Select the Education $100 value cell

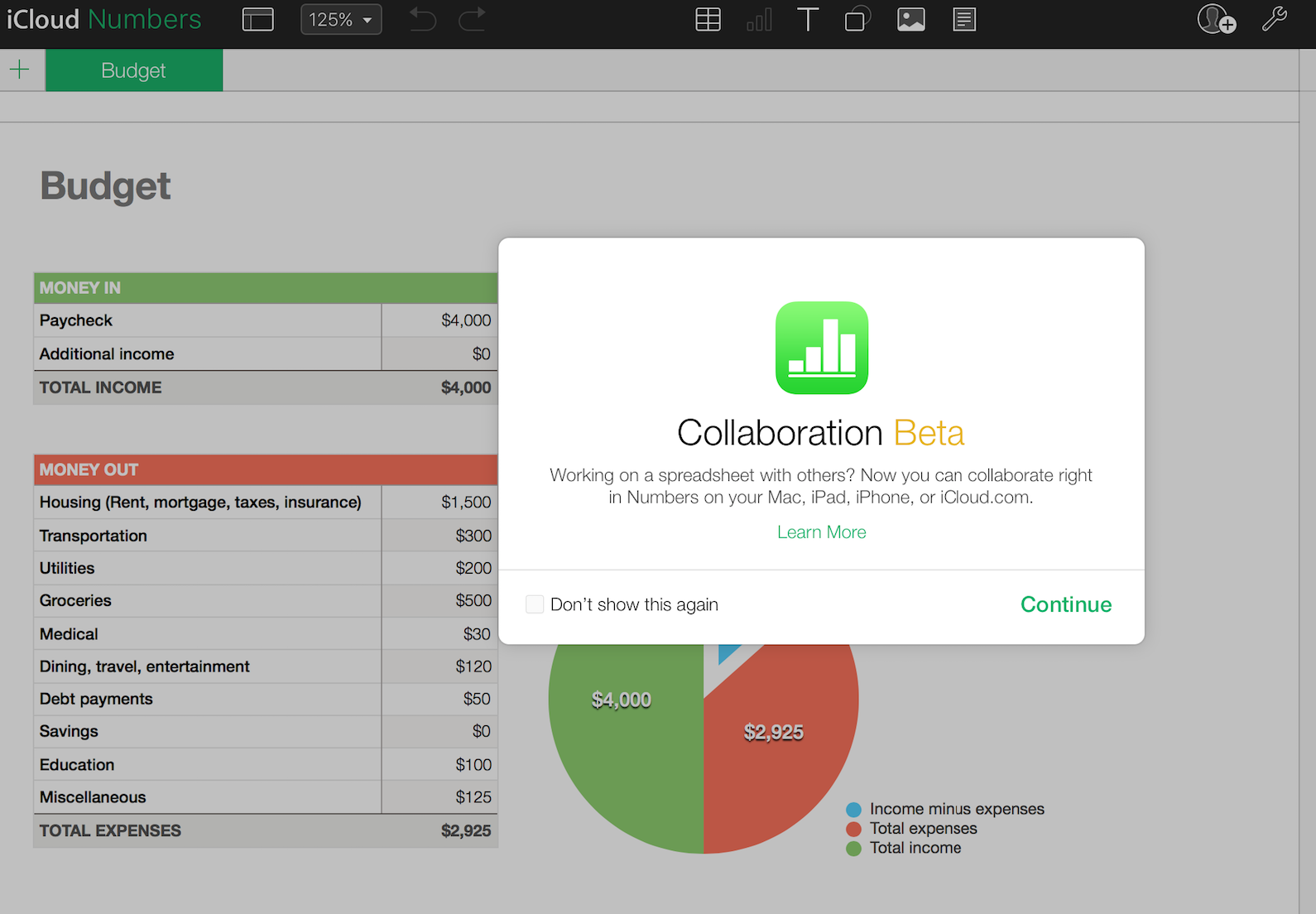click(x=439, y=764)
